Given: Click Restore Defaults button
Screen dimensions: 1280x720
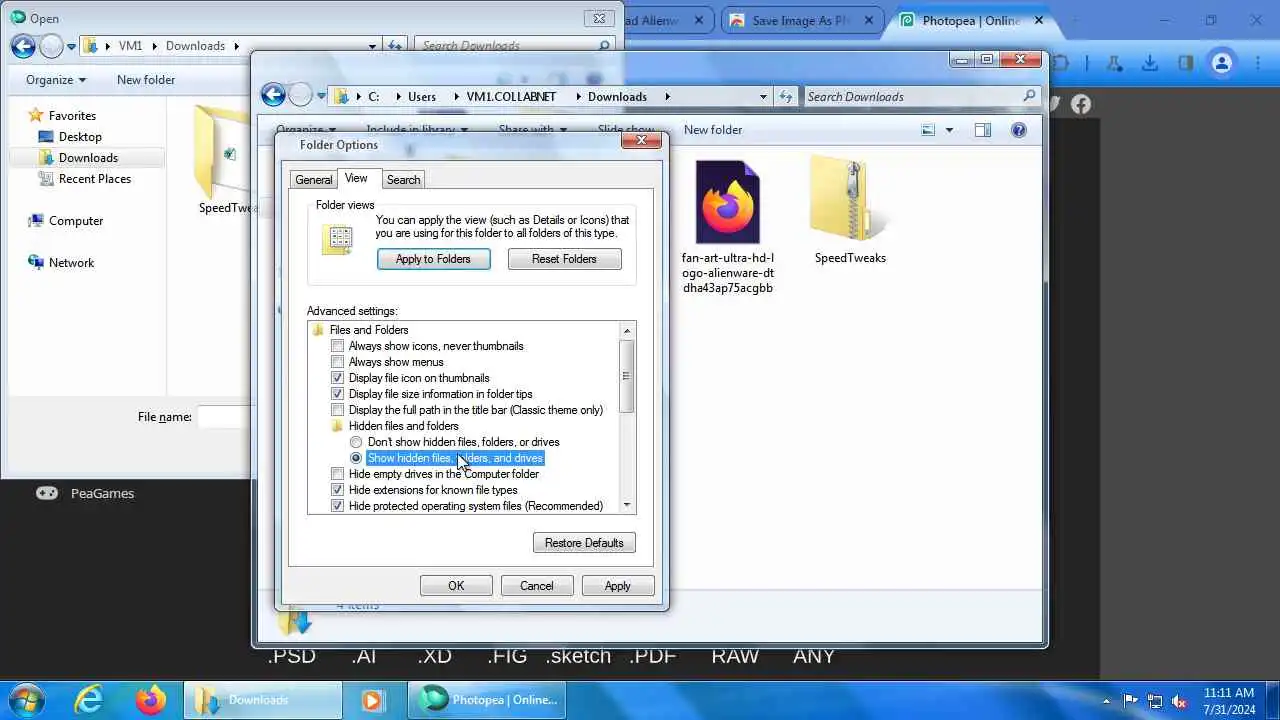Looking at the screenshot, I should [x=584, y=543].
